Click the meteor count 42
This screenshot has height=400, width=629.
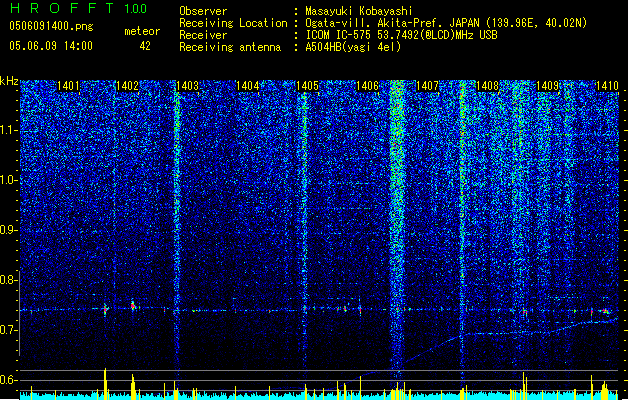[145, 46]
